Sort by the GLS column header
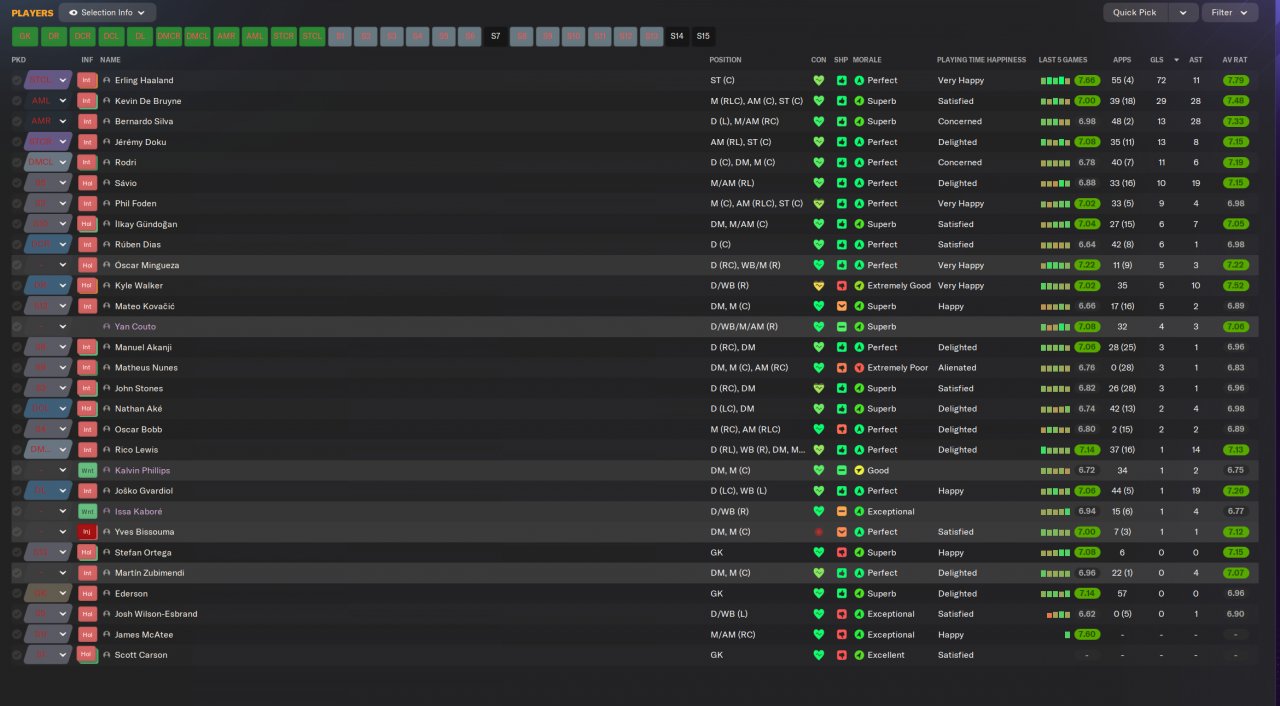Screen dimensions: 1280x706 (x=1156, y=60)
